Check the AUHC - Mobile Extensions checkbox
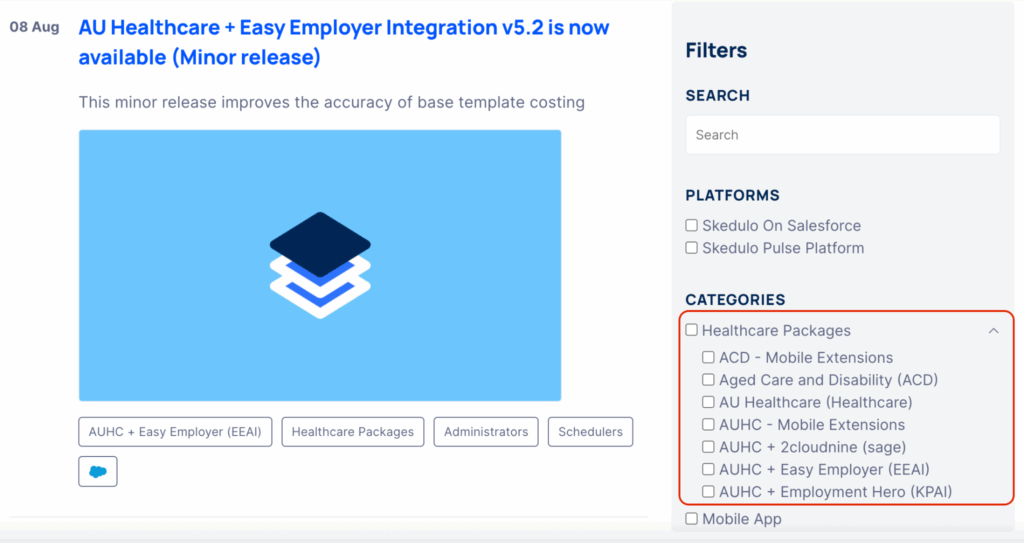1024x543 pixels. tap(708, 425)
